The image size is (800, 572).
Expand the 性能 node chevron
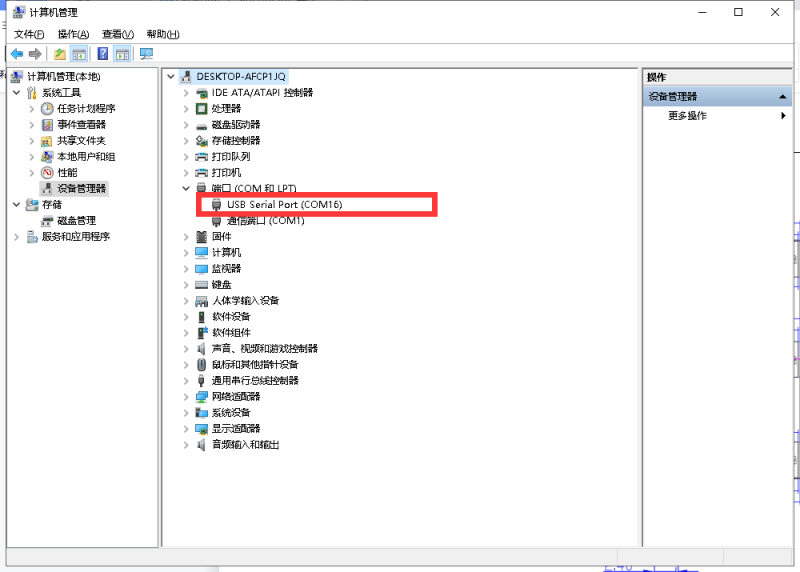32,172
